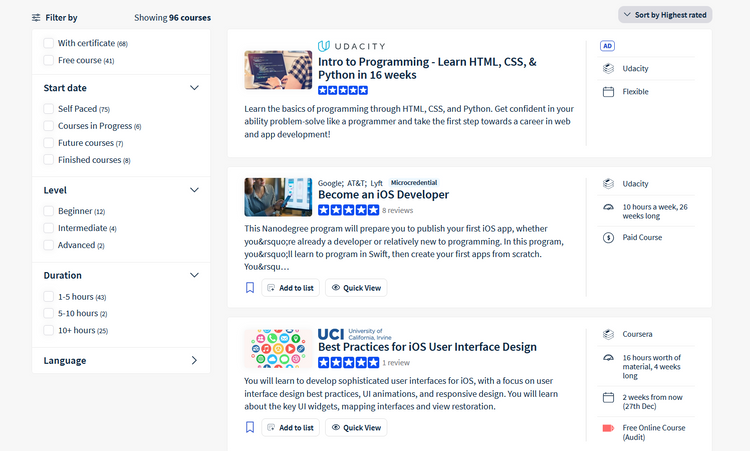Tick the Advanced level checkbox
Image resolution: width=750 pixels, height=451 pixels.
tap(48, 245)
